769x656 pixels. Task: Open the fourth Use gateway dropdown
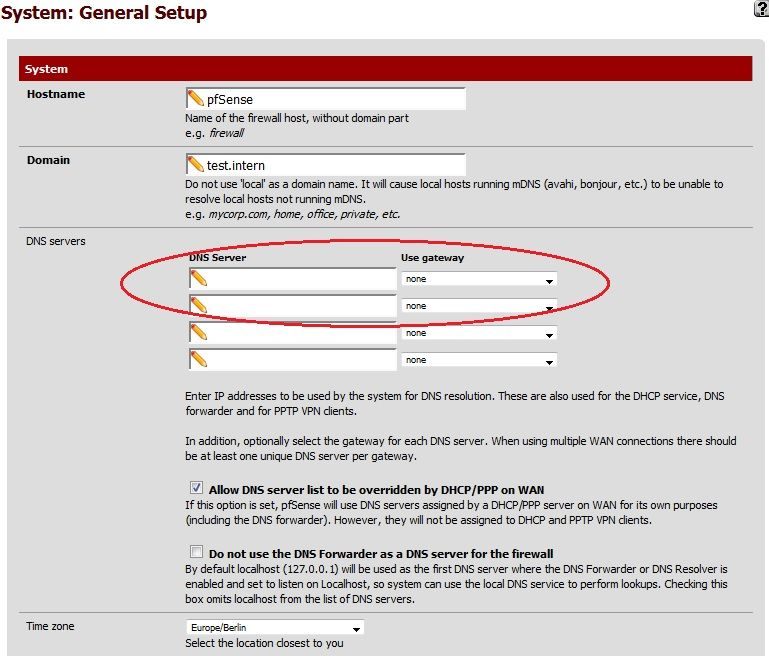tap(479, 360)
